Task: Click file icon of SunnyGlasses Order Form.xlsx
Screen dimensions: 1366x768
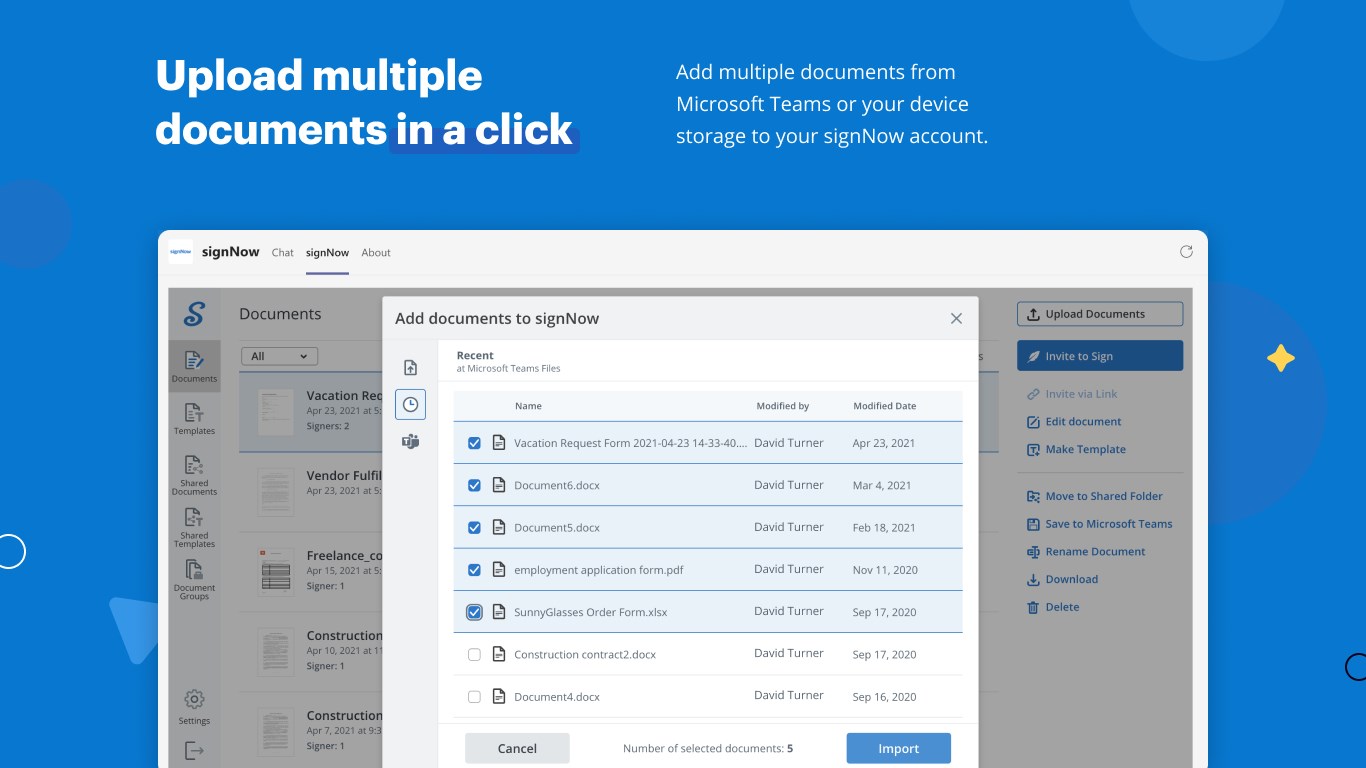Action: point(499,612)
